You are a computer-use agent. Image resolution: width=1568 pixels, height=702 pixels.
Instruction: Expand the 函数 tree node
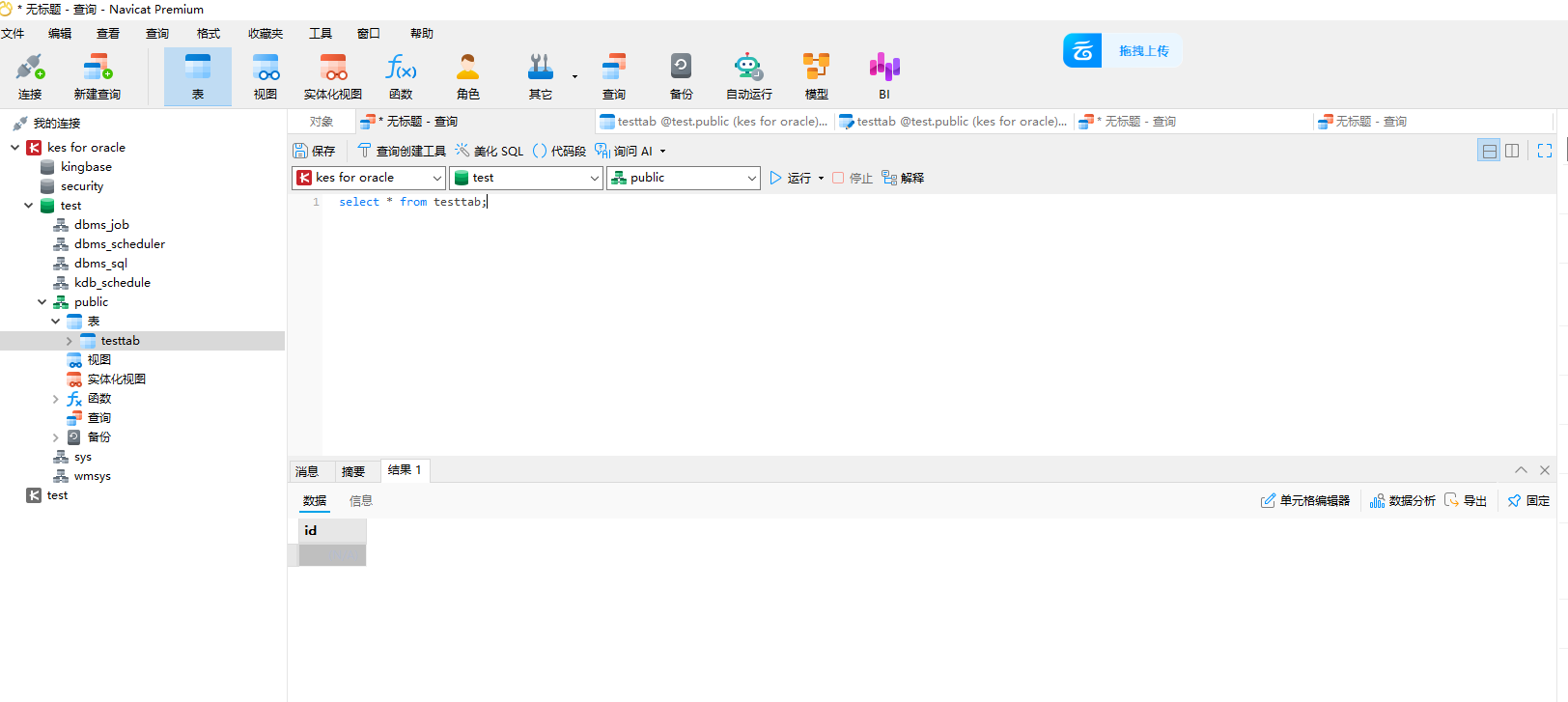tap(55, 399)
